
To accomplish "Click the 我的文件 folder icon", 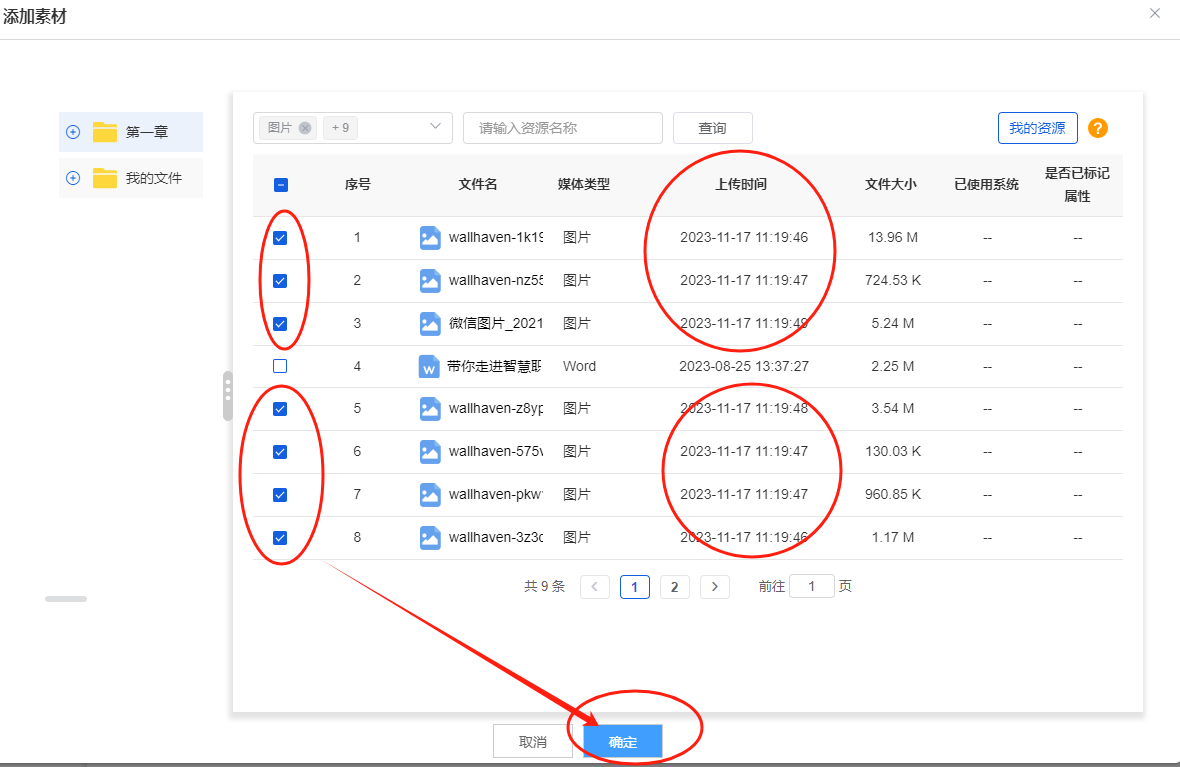I will tap(105, 178).
